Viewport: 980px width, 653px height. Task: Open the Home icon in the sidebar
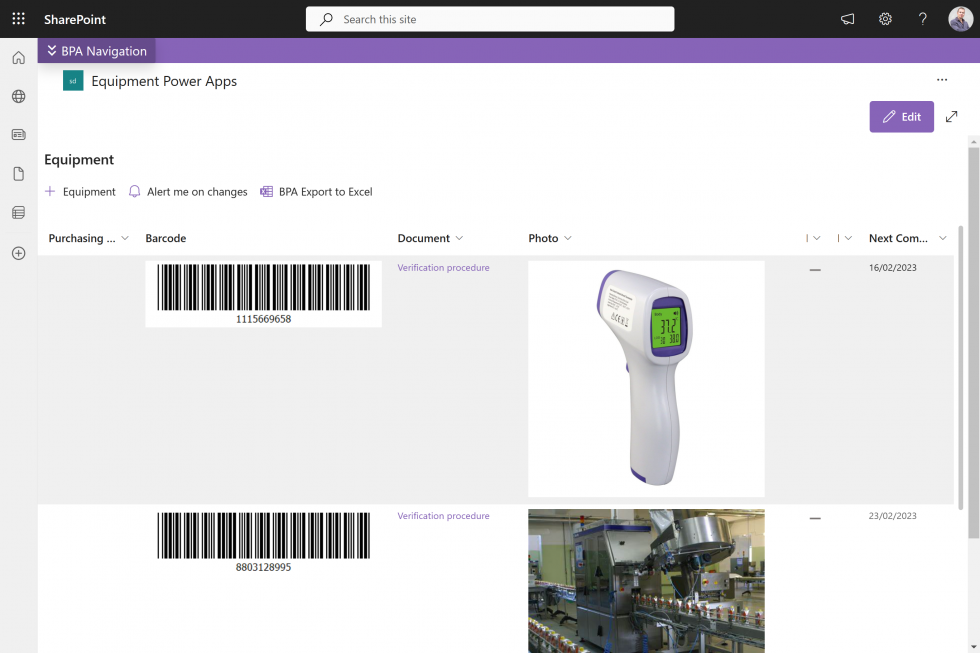click(x=18, y=57)
